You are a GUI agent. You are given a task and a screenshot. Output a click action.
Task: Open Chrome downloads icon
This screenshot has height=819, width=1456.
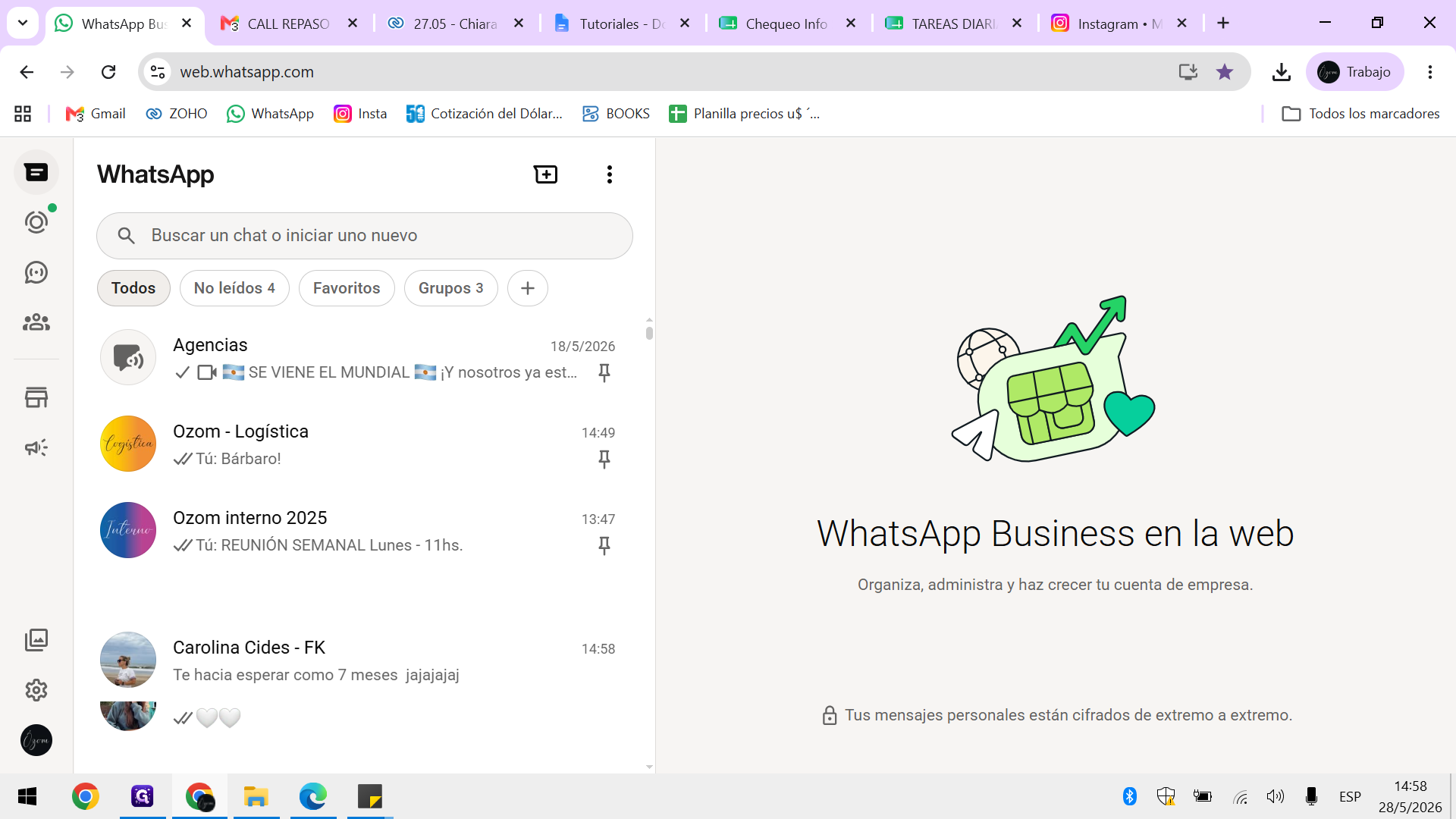pos(1282,72)
